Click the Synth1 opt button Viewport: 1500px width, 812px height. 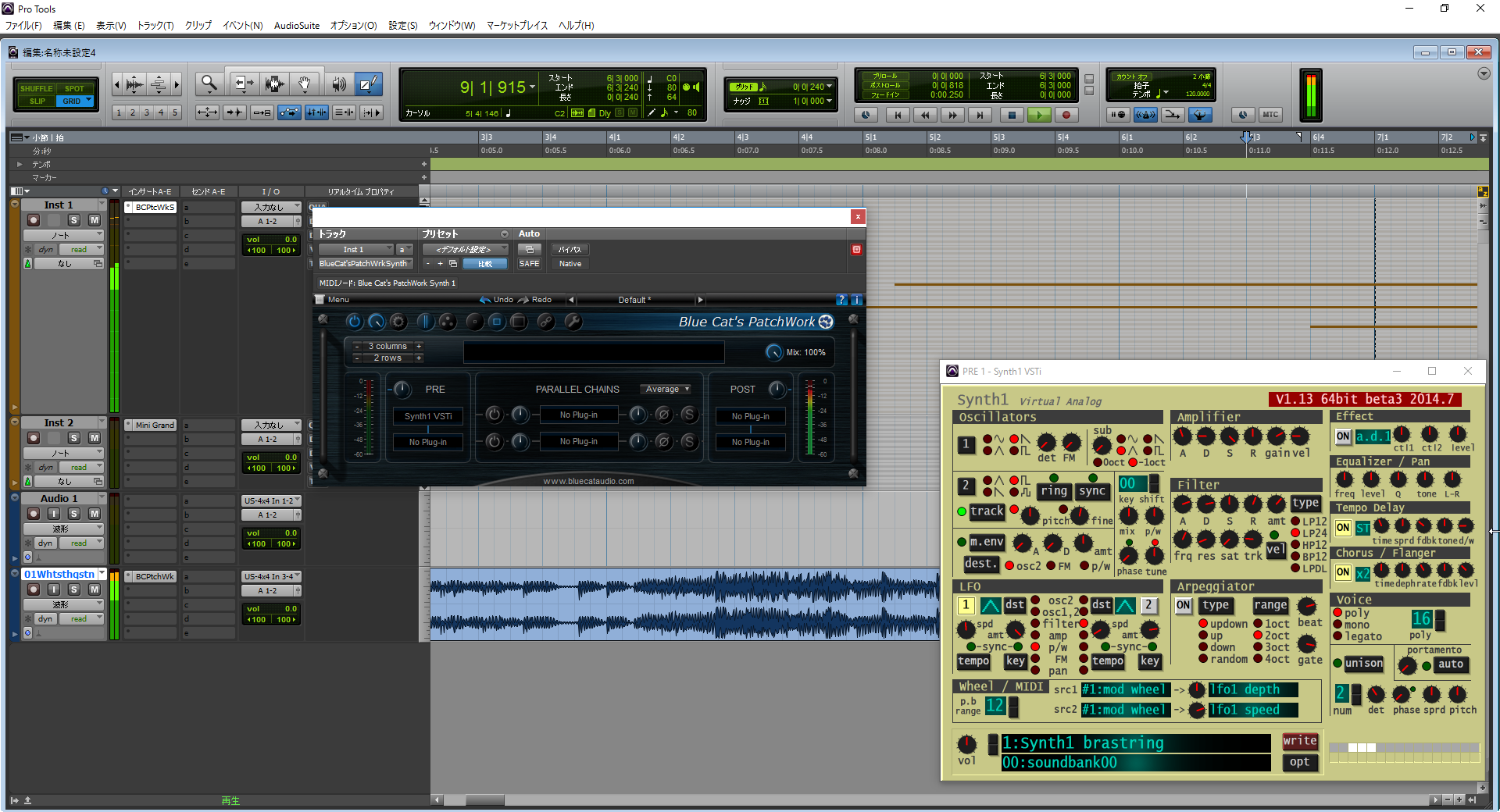(1300, 762)
